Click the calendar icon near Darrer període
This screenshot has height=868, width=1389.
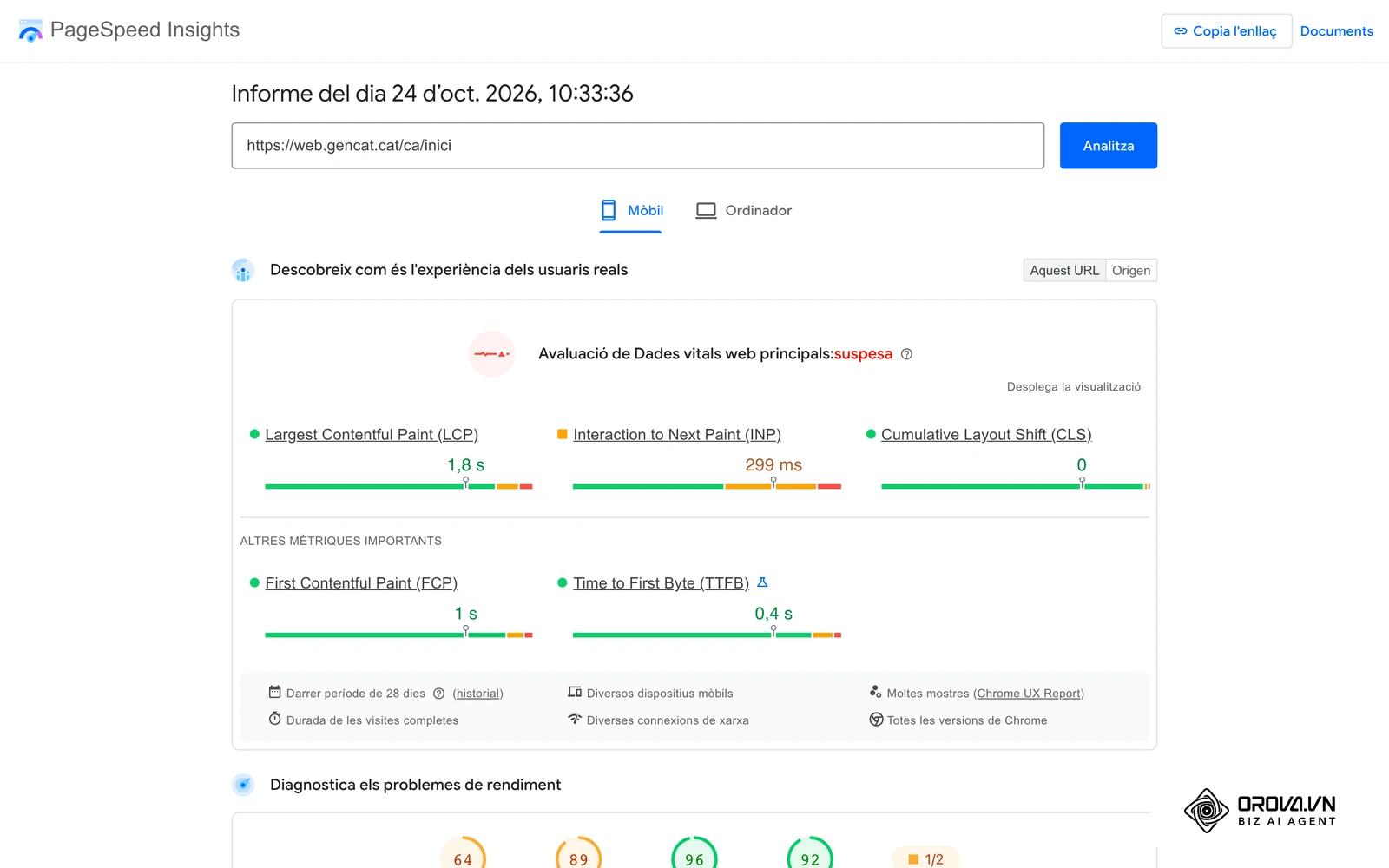click(274, 692)
